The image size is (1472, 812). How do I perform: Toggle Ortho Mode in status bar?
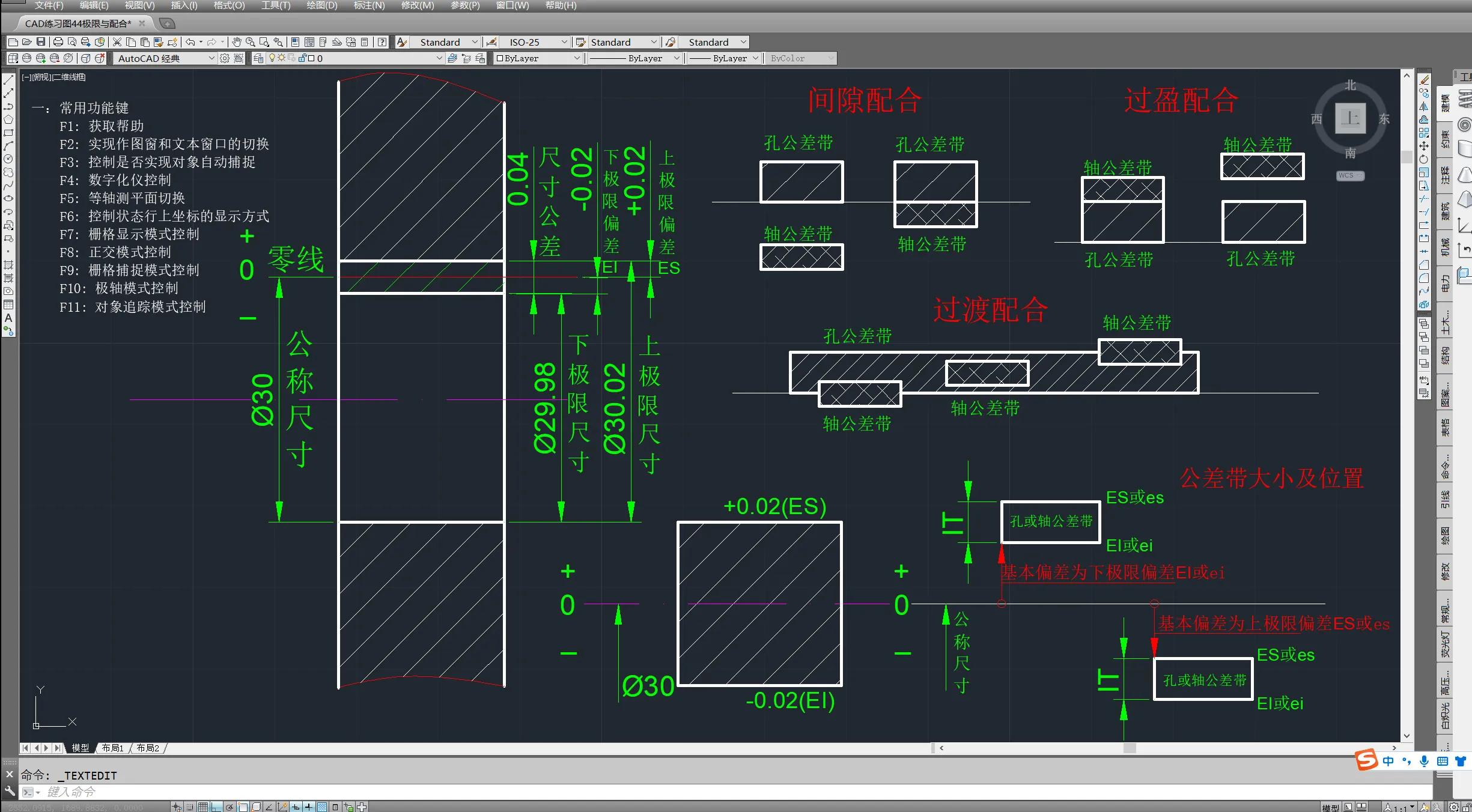[216, 807]
